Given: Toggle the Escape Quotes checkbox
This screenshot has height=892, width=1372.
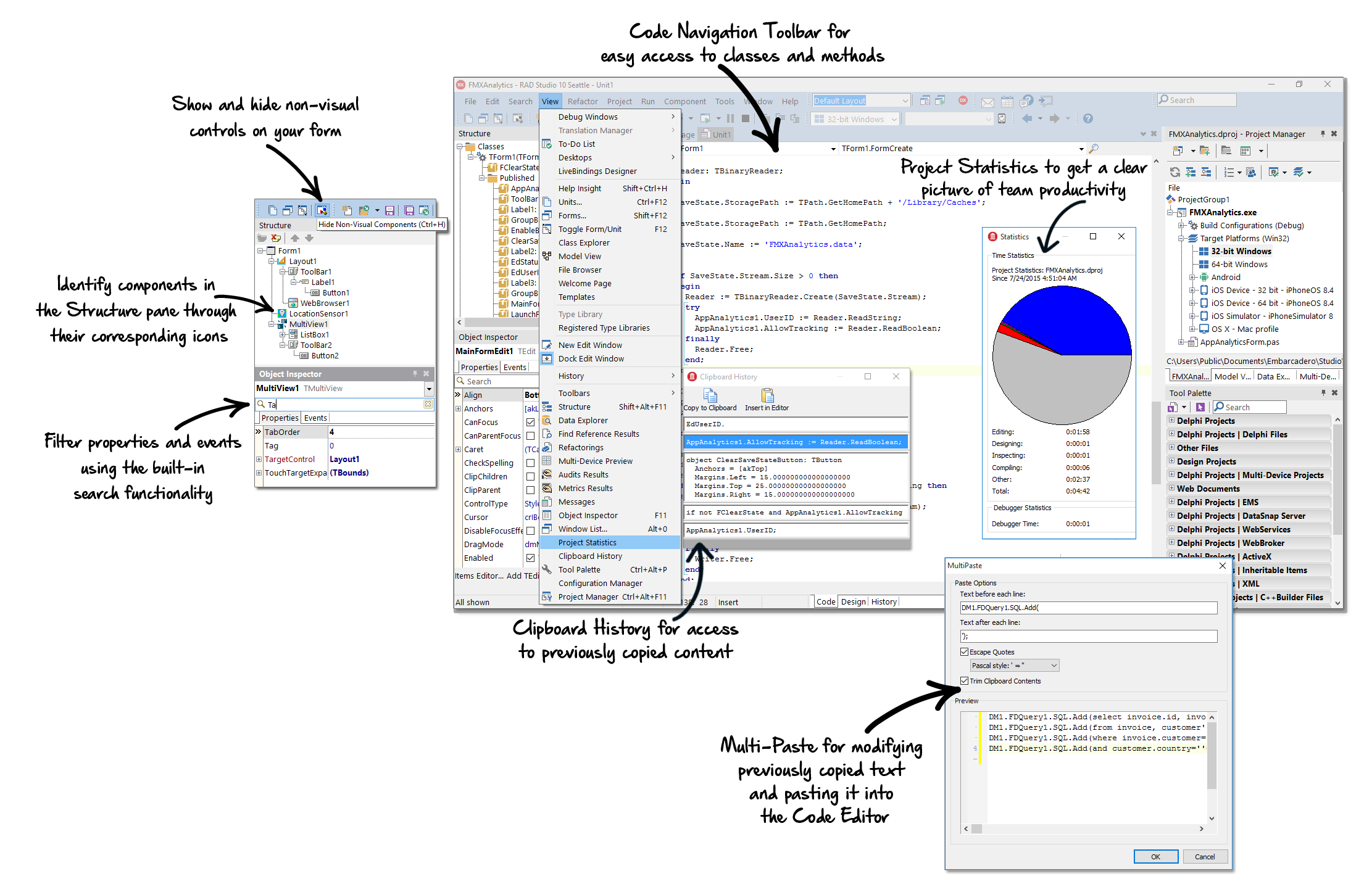Looking at the screenshot, I should click(964, 652).
